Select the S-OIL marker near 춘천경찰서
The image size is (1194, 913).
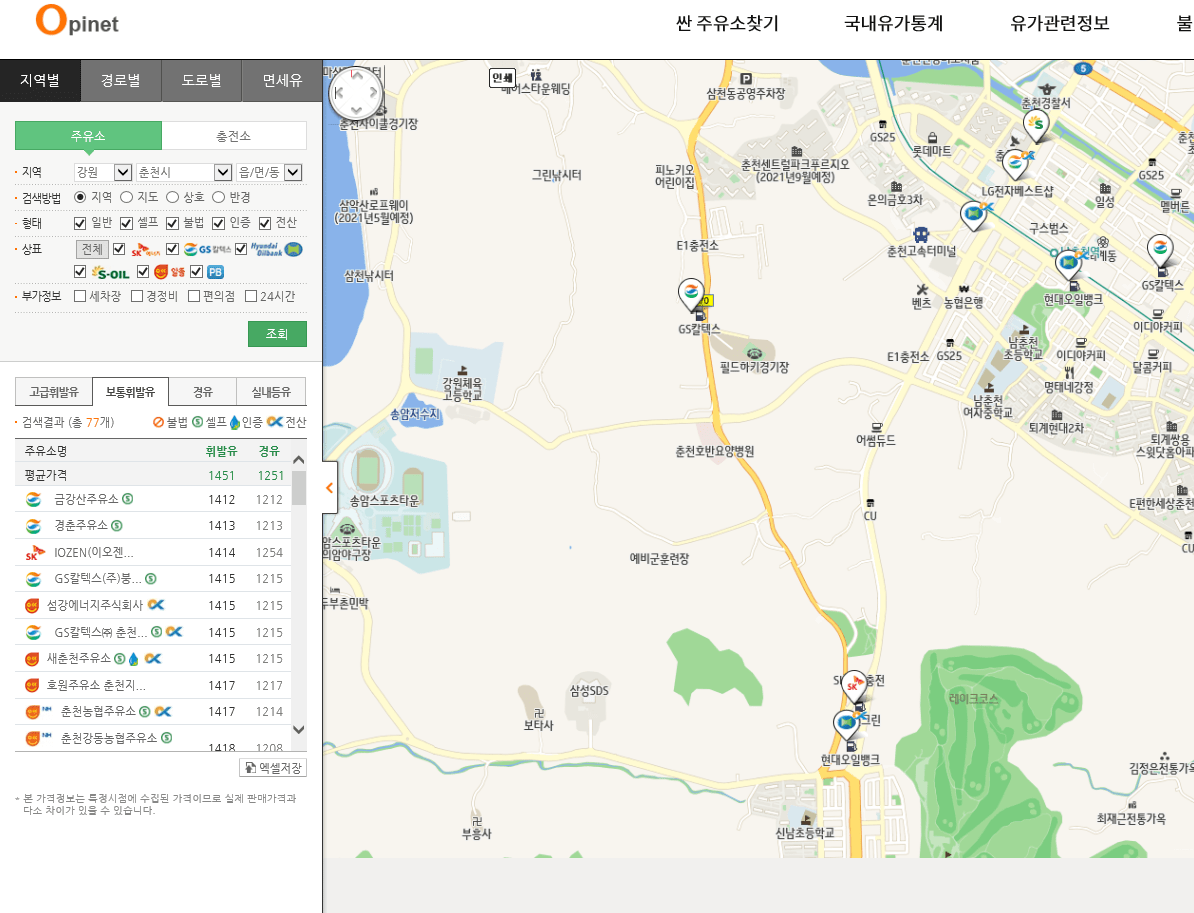pyautogui.click(x=1036, y=126)
